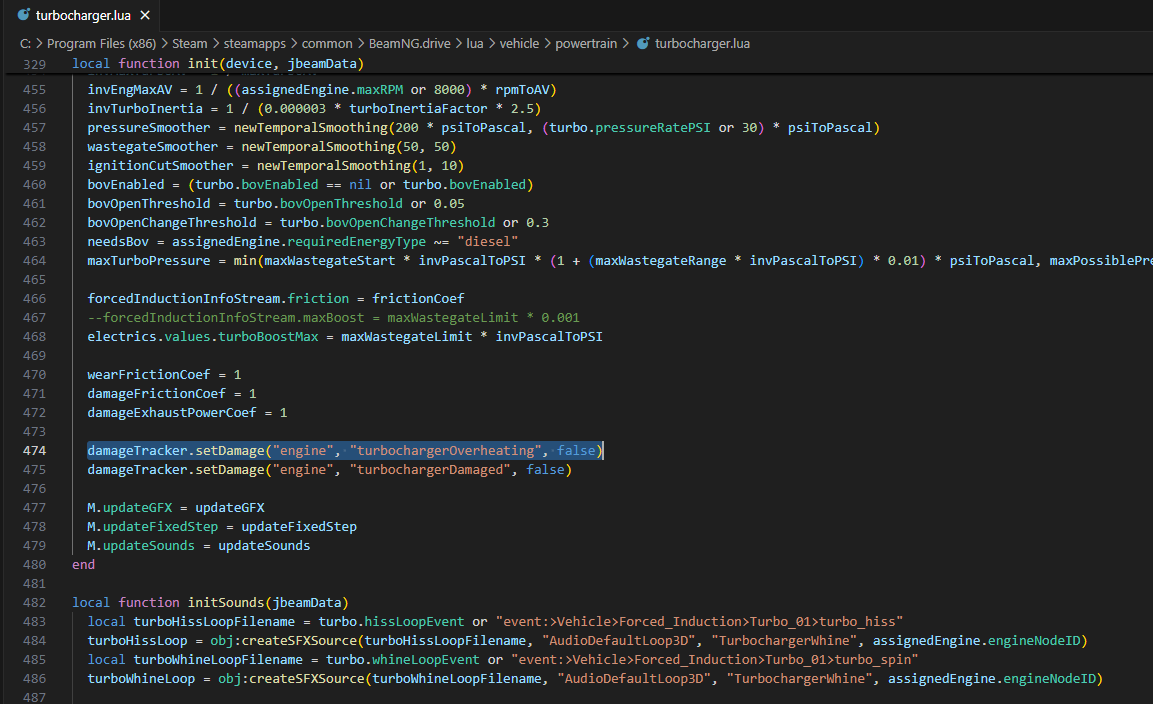
Task: Click 'initSounds' function name on line 482
Action: [226, 602]
